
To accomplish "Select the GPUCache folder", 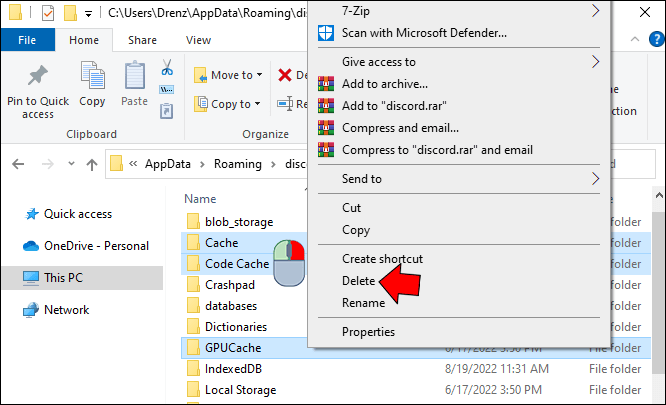I will pos(233,348).
